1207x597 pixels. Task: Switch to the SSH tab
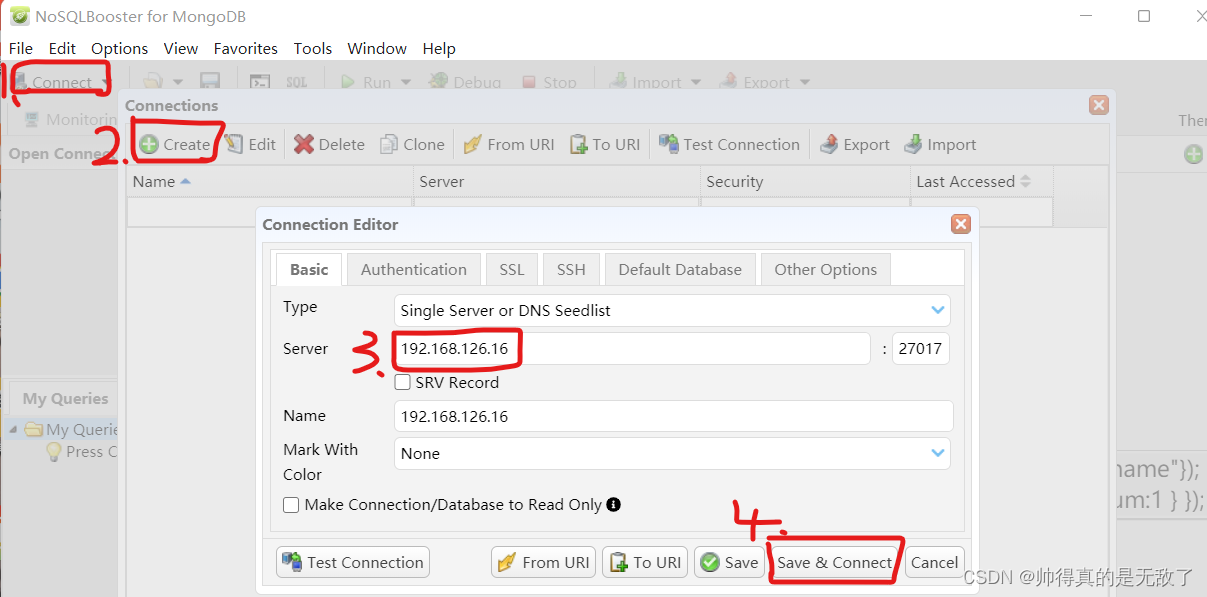point(571,269)
